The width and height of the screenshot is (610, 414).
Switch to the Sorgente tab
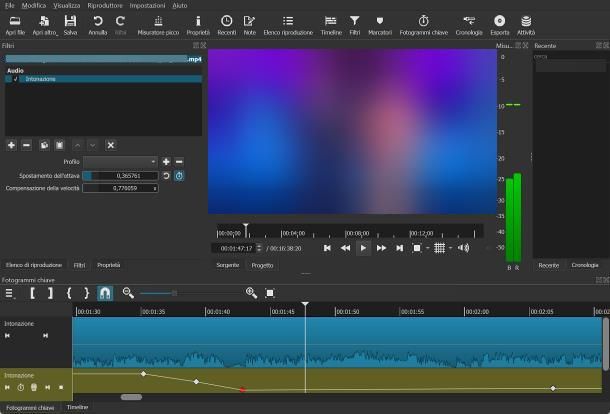228,265
